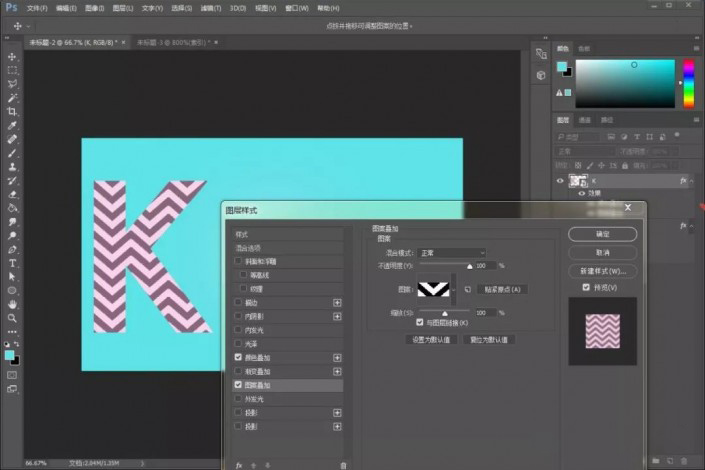
Task: Switch to the 未标题-3 document tab
Action: (174, 42)
